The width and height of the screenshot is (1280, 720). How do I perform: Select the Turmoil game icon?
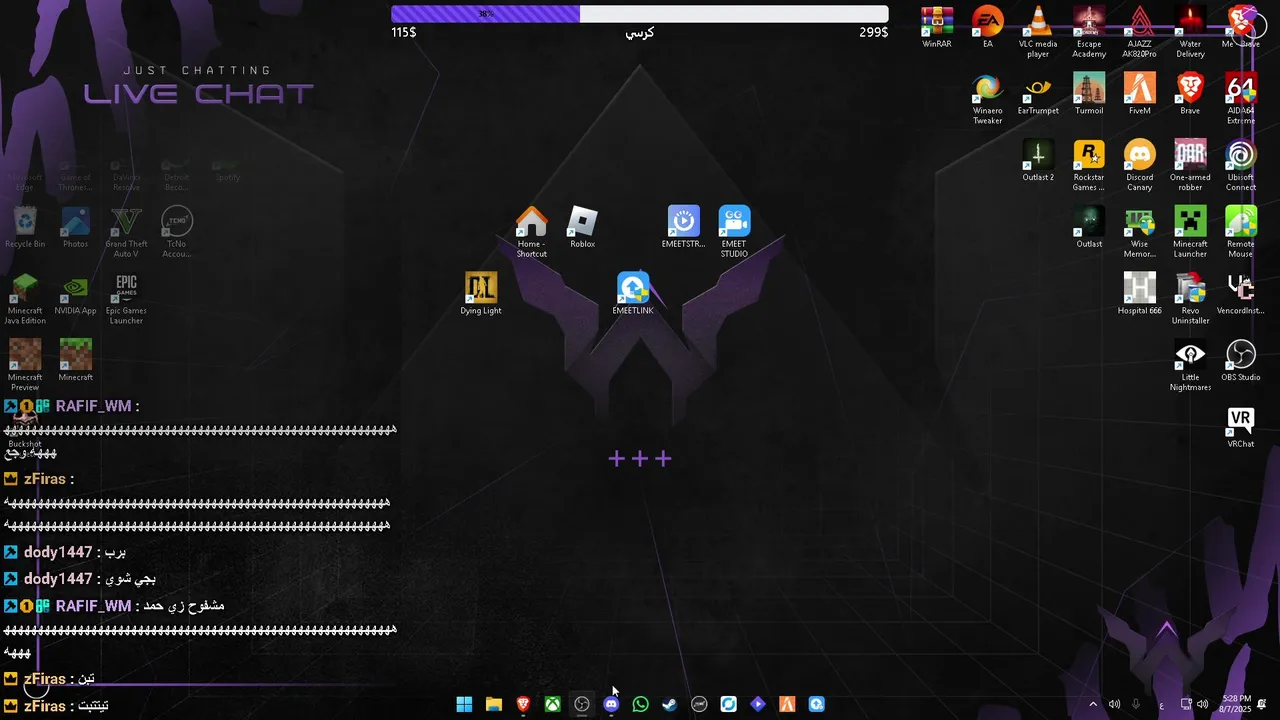[x=1089, y=94]
